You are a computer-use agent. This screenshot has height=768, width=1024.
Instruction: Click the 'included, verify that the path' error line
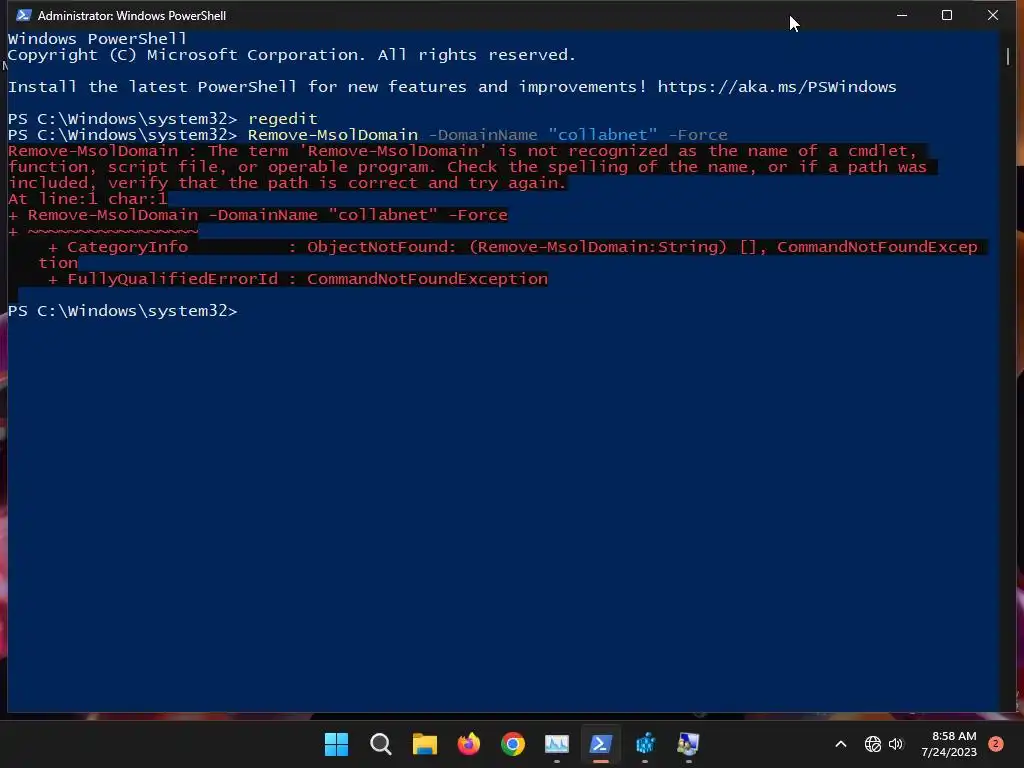[x=287, y=183]
